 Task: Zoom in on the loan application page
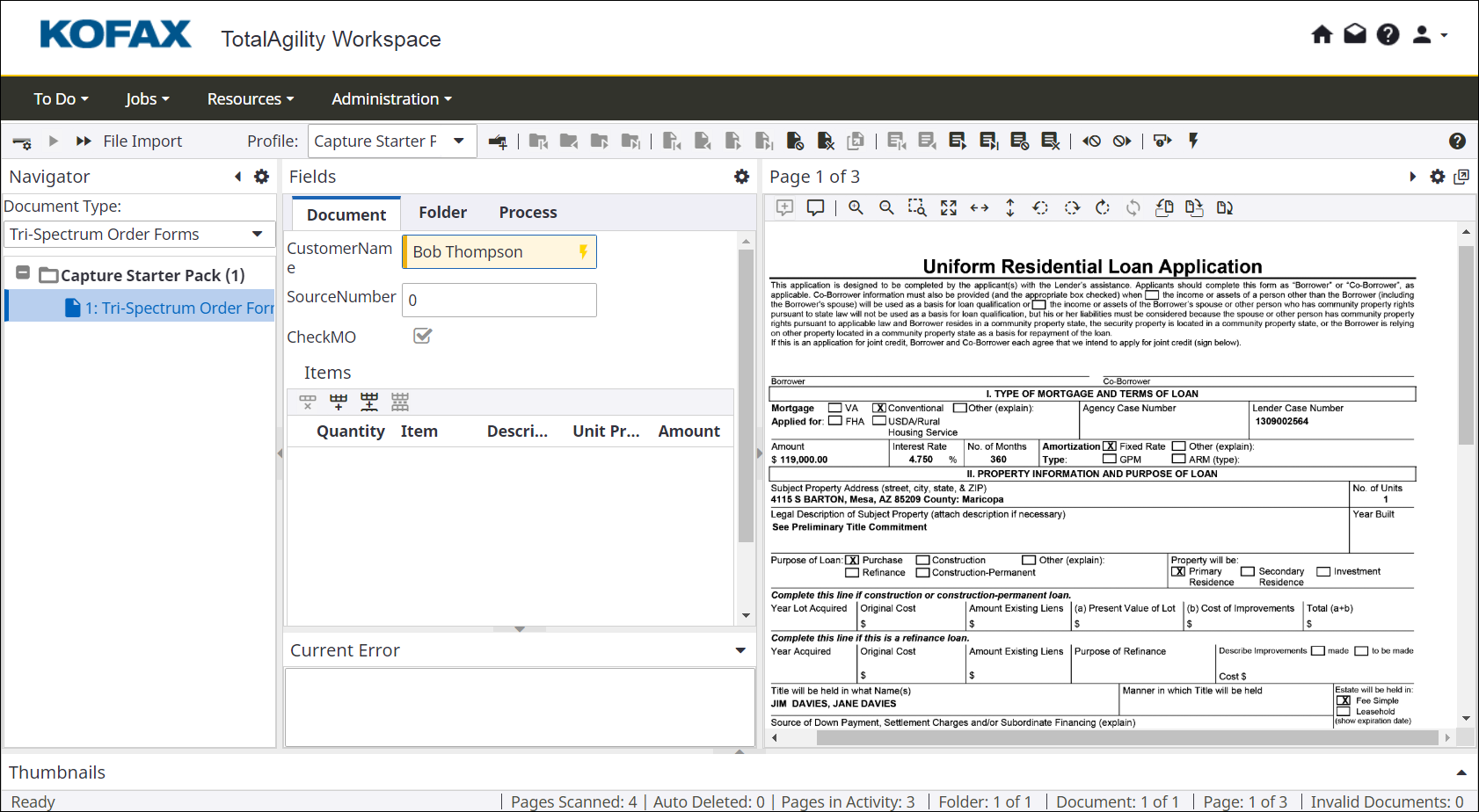pyautogui.click(x=856, y=207)
